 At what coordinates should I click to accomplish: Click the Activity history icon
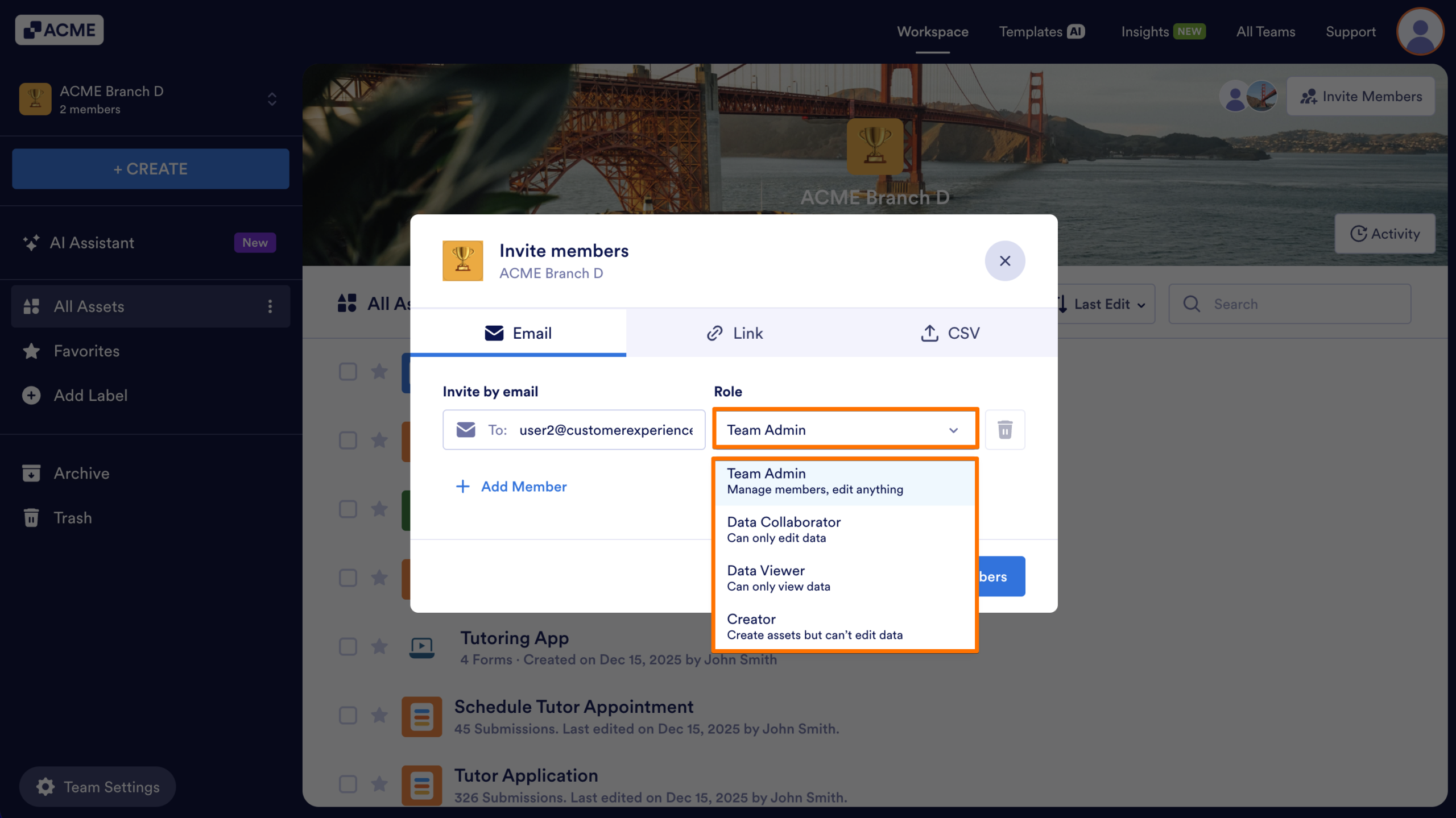[1359, 233]
